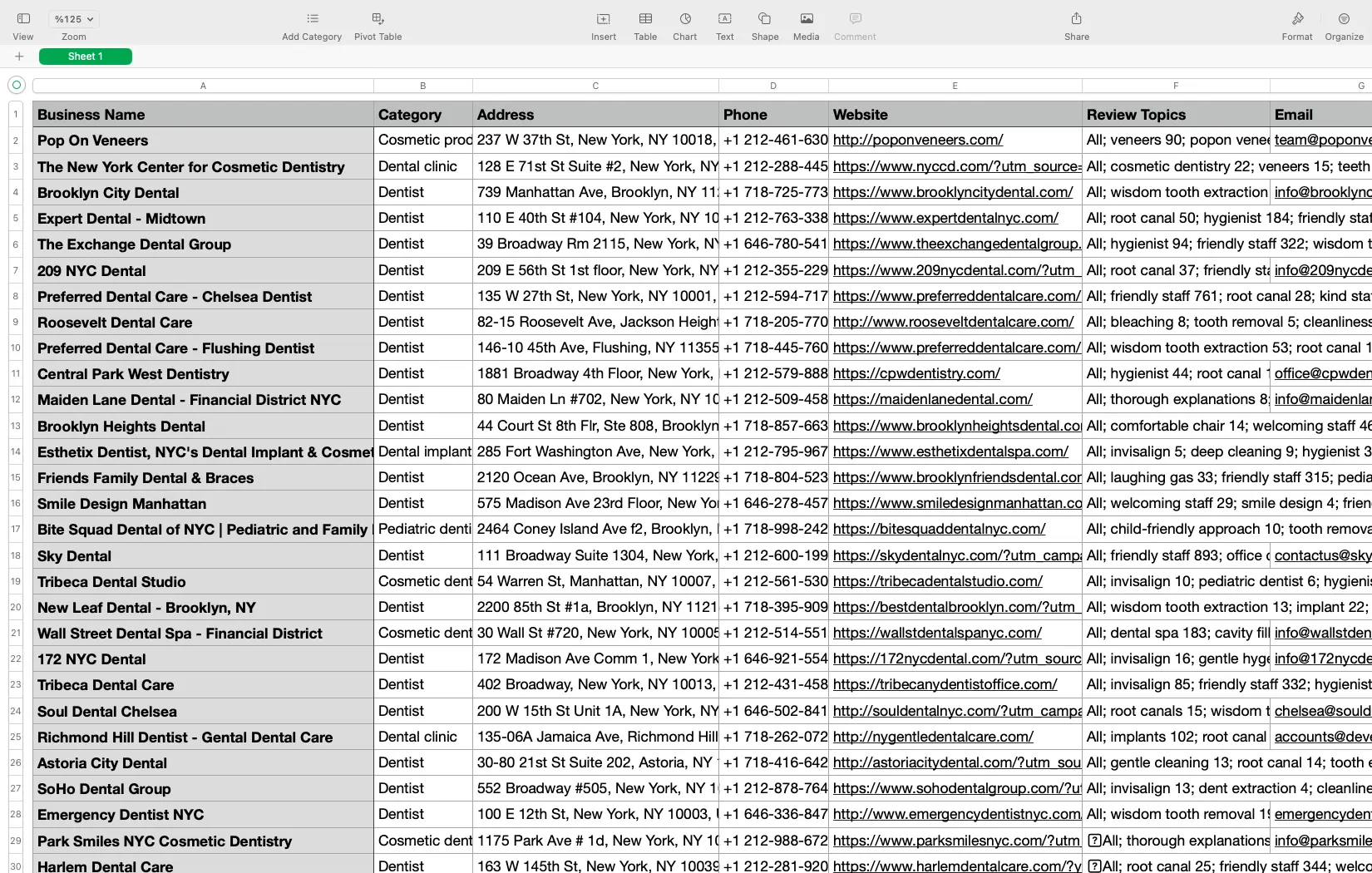1372x873 pixels.
Task: Open the brooklyncitydental.com link
Action: pos(953,192)
